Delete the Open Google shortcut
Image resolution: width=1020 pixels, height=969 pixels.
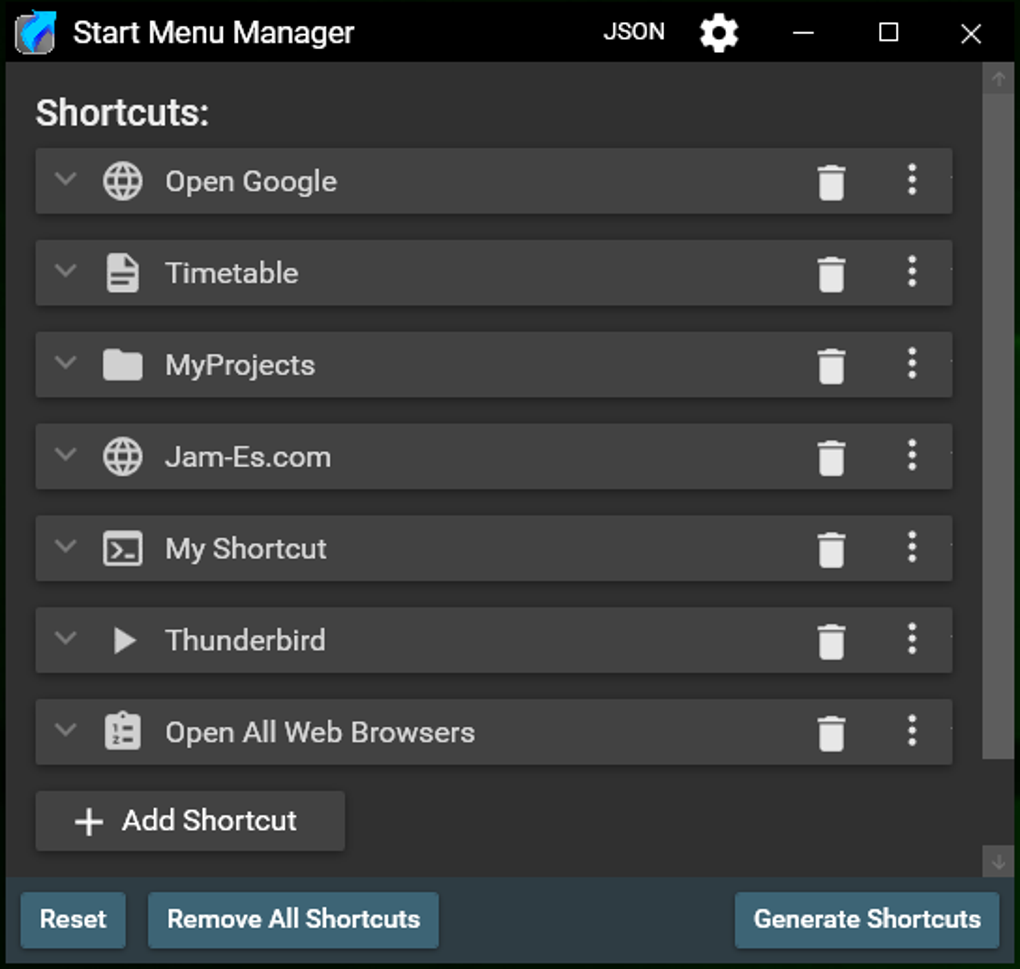pos(831,182)
